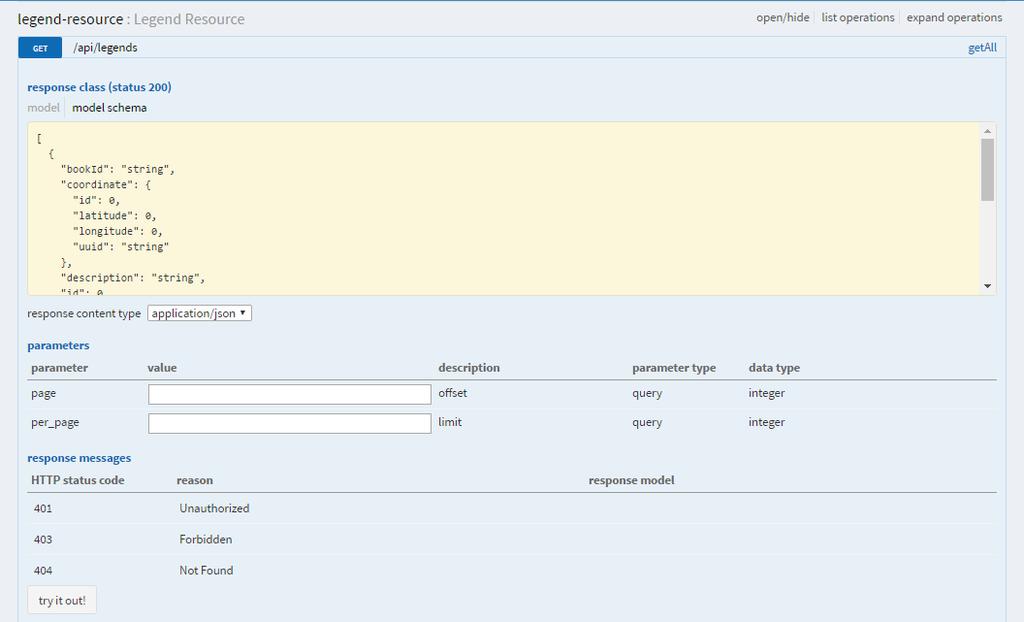Click the GET method badge
Viewport: 1024px width, 622px height.
pos(40,48)
